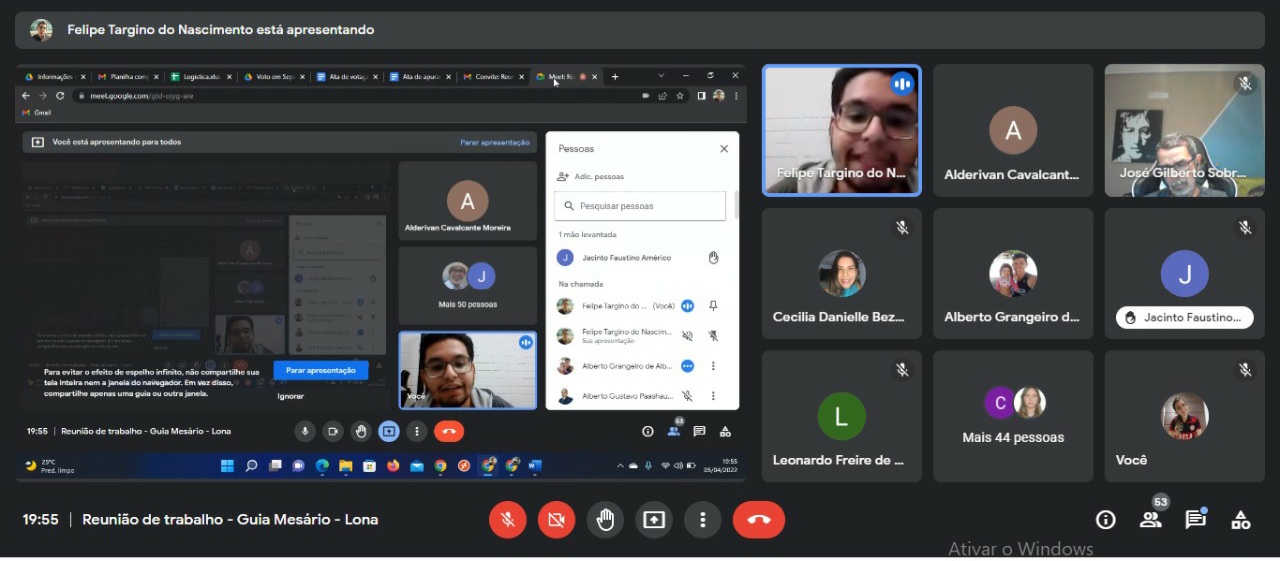The image size is (1280, 561).
Task: Select José Gilberto's video tile
Action: [1184, 130]
